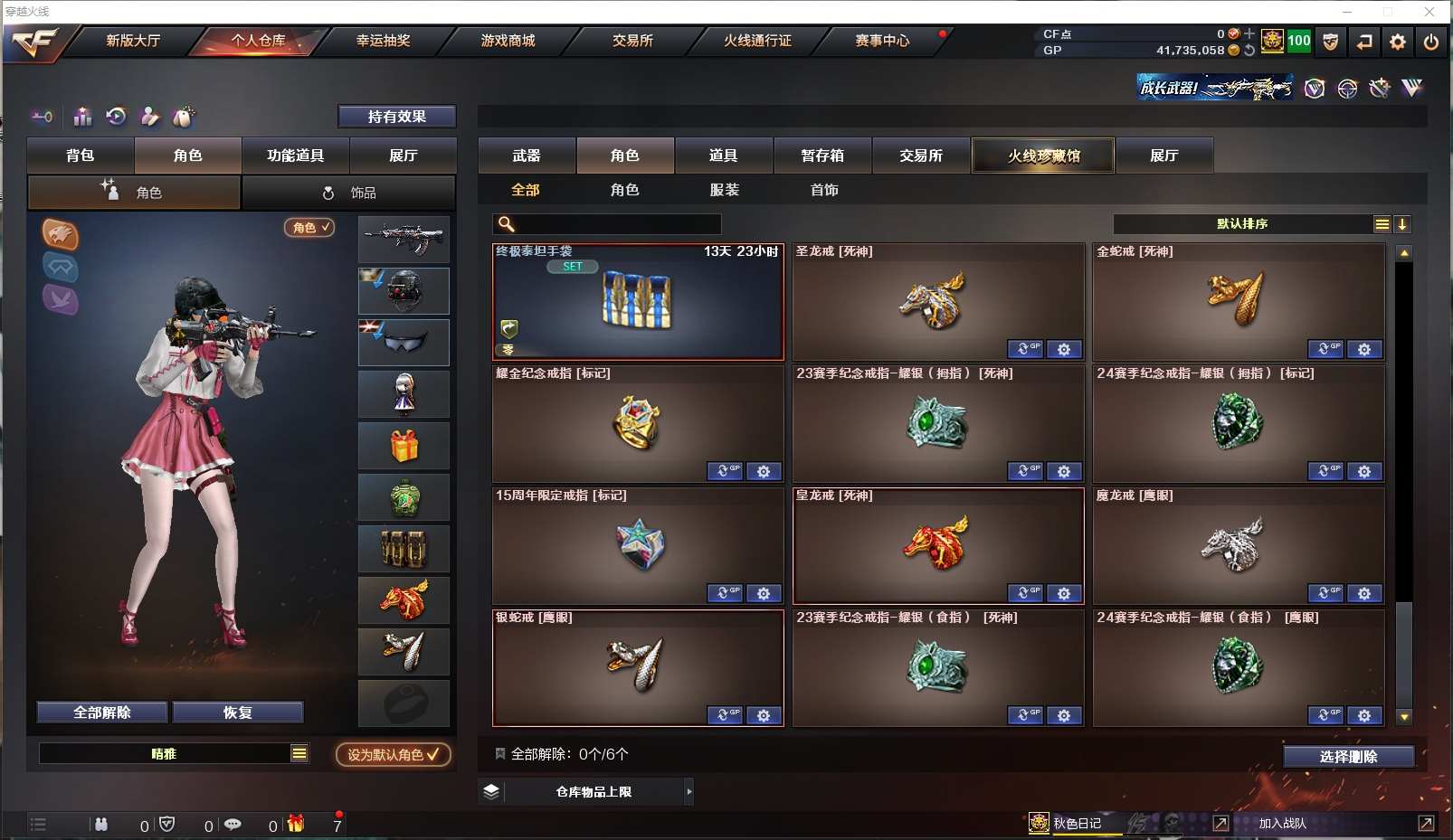
Task: Click the gift box equipment slot
Action: 404,446
